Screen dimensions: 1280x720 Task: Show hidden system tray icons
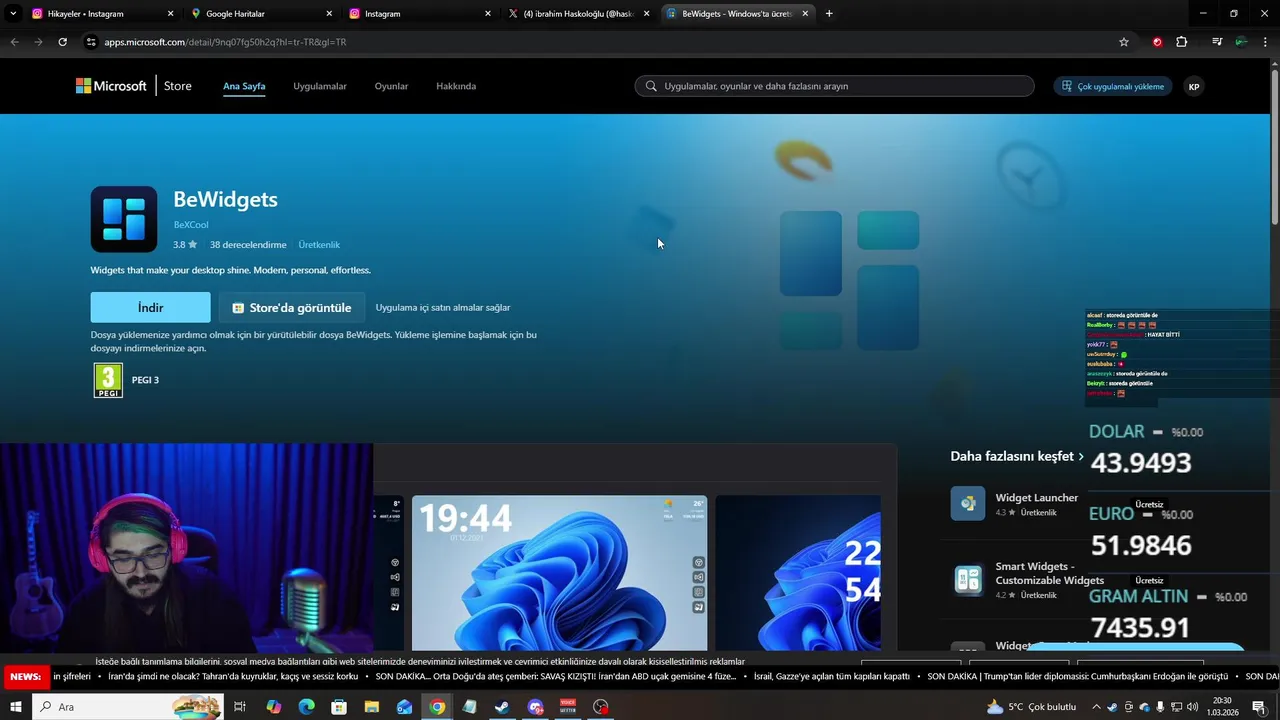1097,707
